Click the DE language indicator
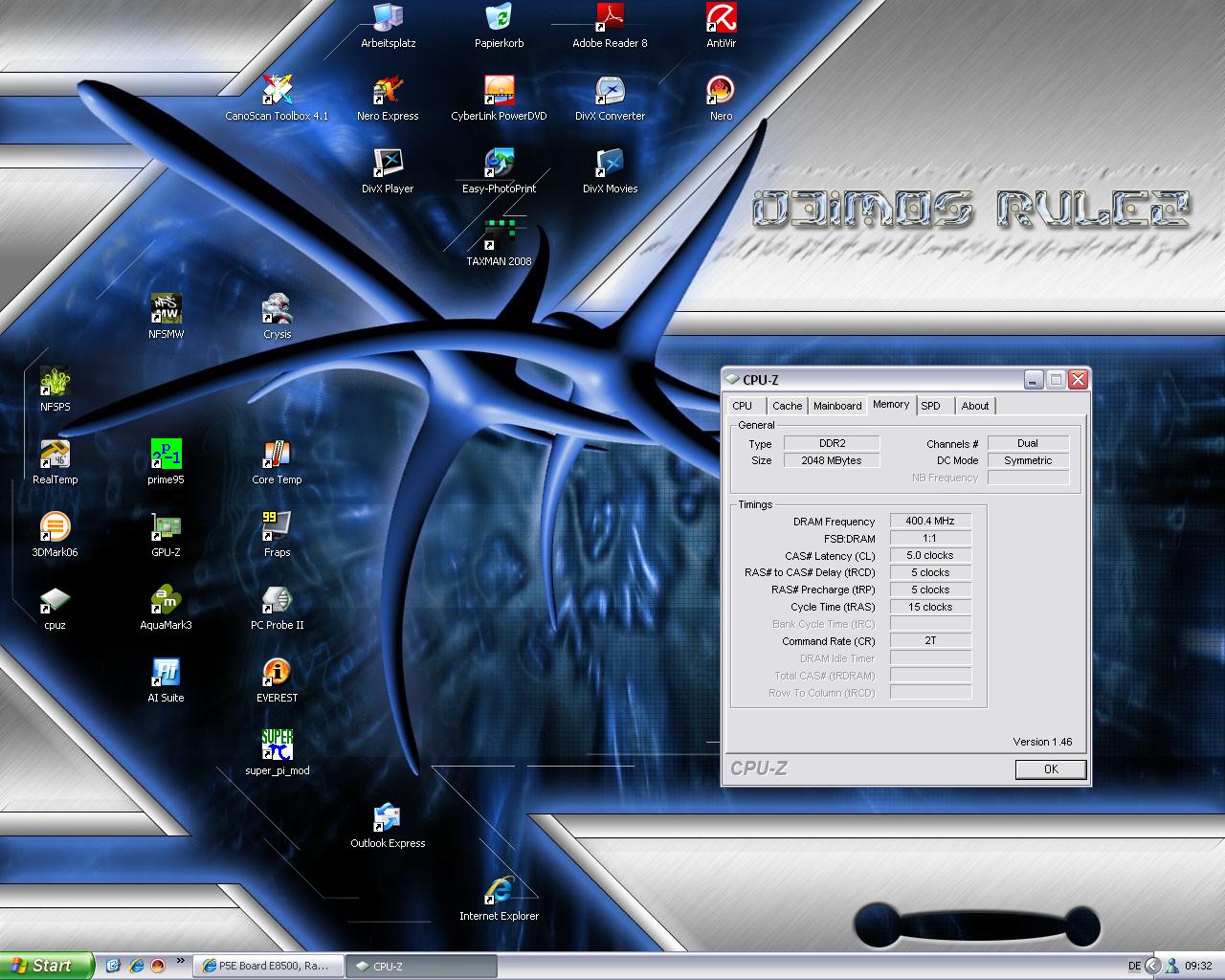The image size is (1225, 980). pos(1134,966)
